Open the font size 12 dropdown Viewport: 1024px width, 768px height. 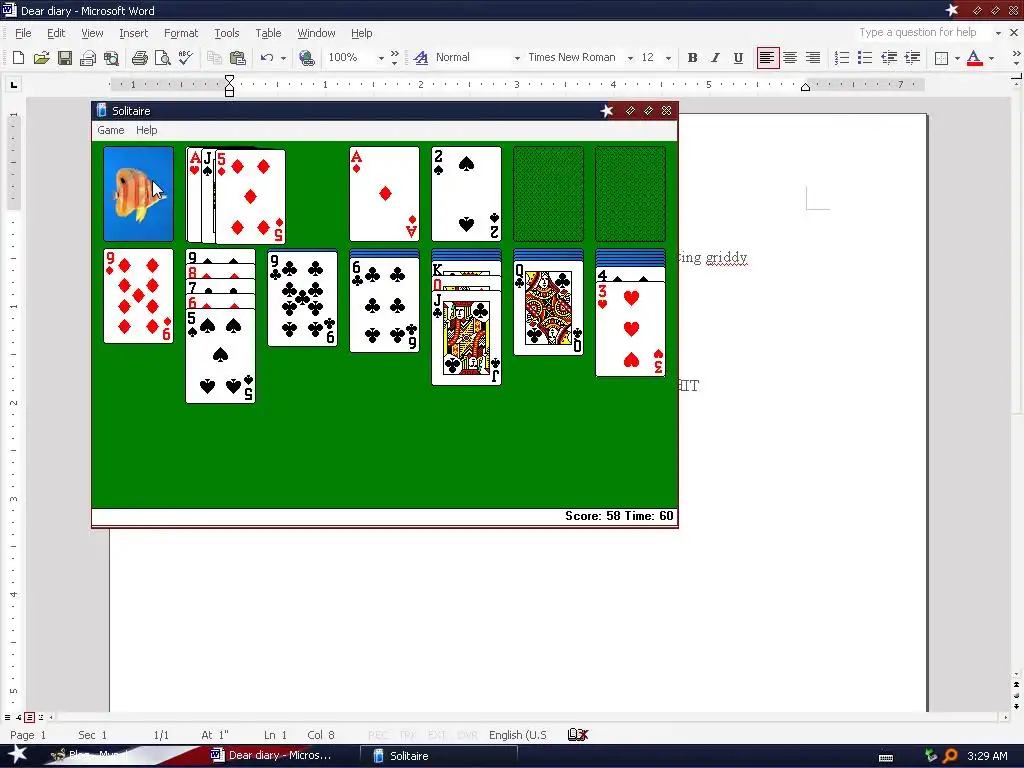click(x=668, y=58)
